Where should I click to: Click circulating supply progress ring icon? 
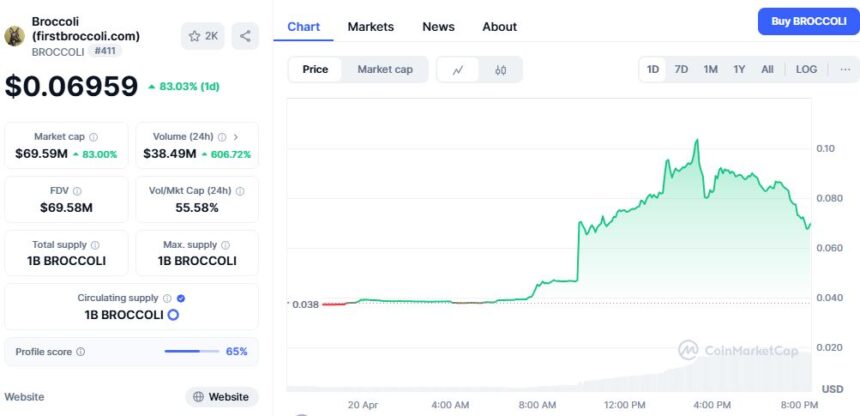[173, 315]
